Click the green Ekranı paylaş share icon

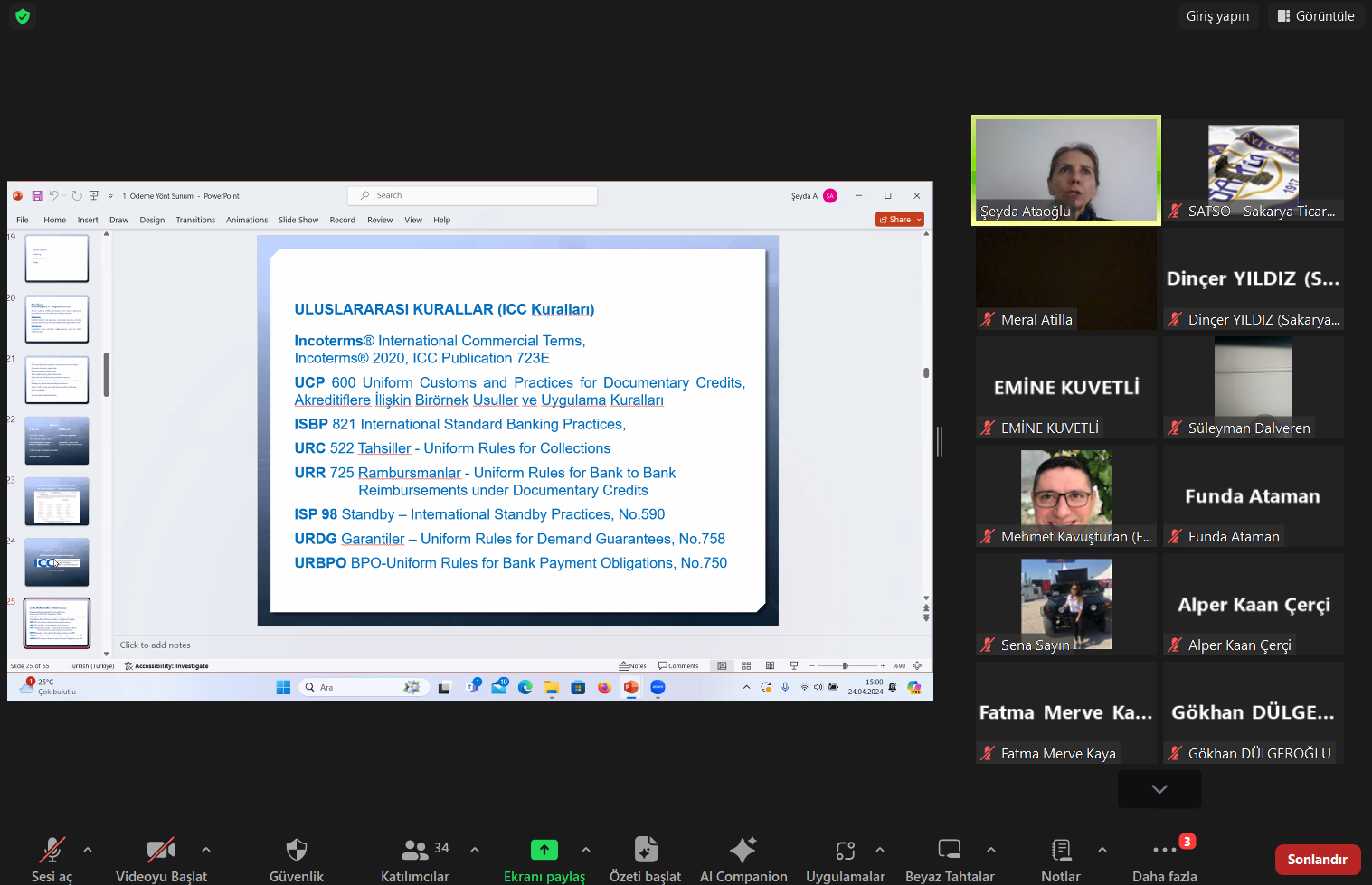point(544,850)
